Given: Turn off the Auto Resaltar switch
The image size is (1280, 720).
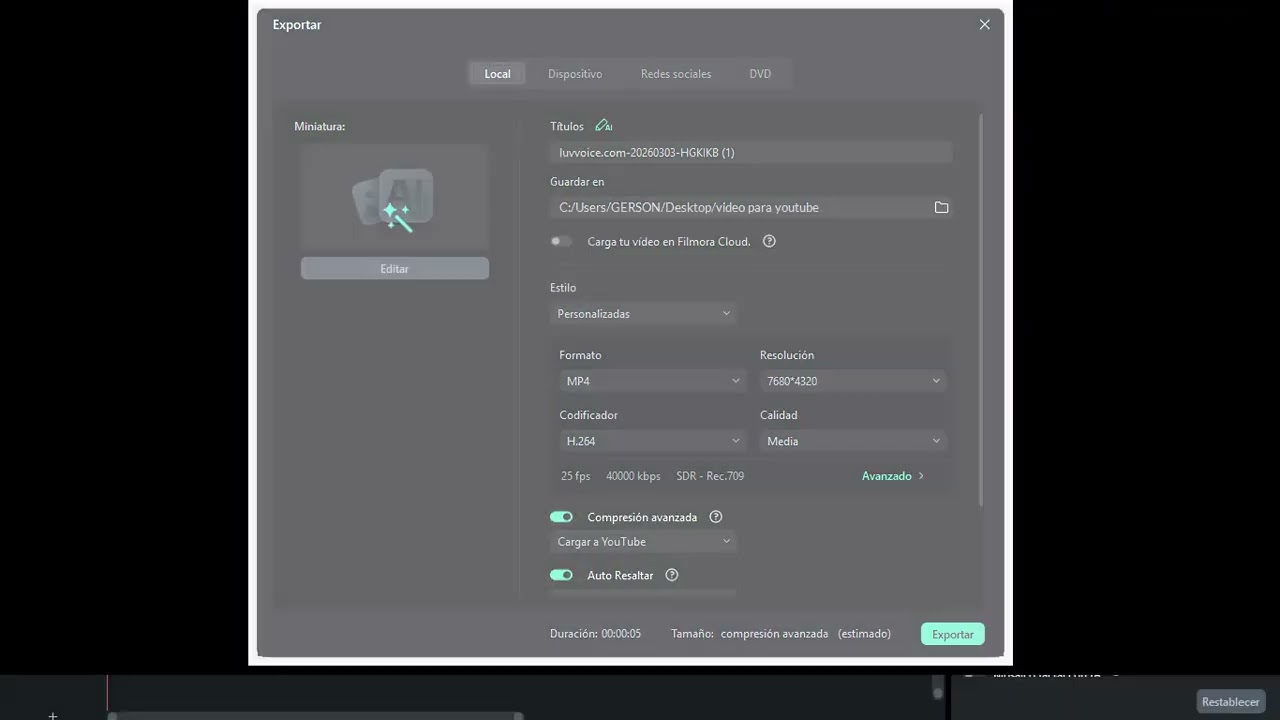Looking at the screenshot, I should pyautogui.click(x=561, y=575).
